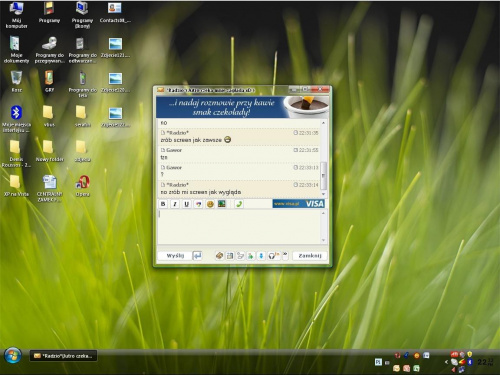Click the headphones voice icon in bottom toolbar
Viewport: 500px width, 375px height.
click(273, 256)
